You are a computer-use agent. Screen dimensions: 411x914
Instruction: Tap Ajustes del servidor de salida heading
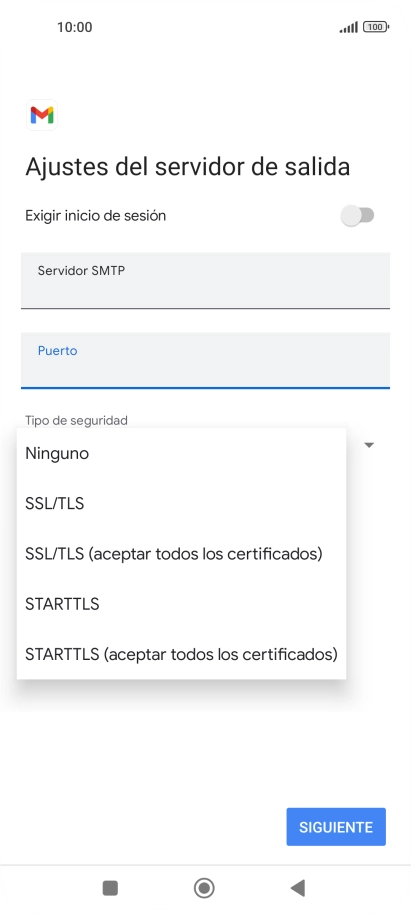click(x=188, y=167)
